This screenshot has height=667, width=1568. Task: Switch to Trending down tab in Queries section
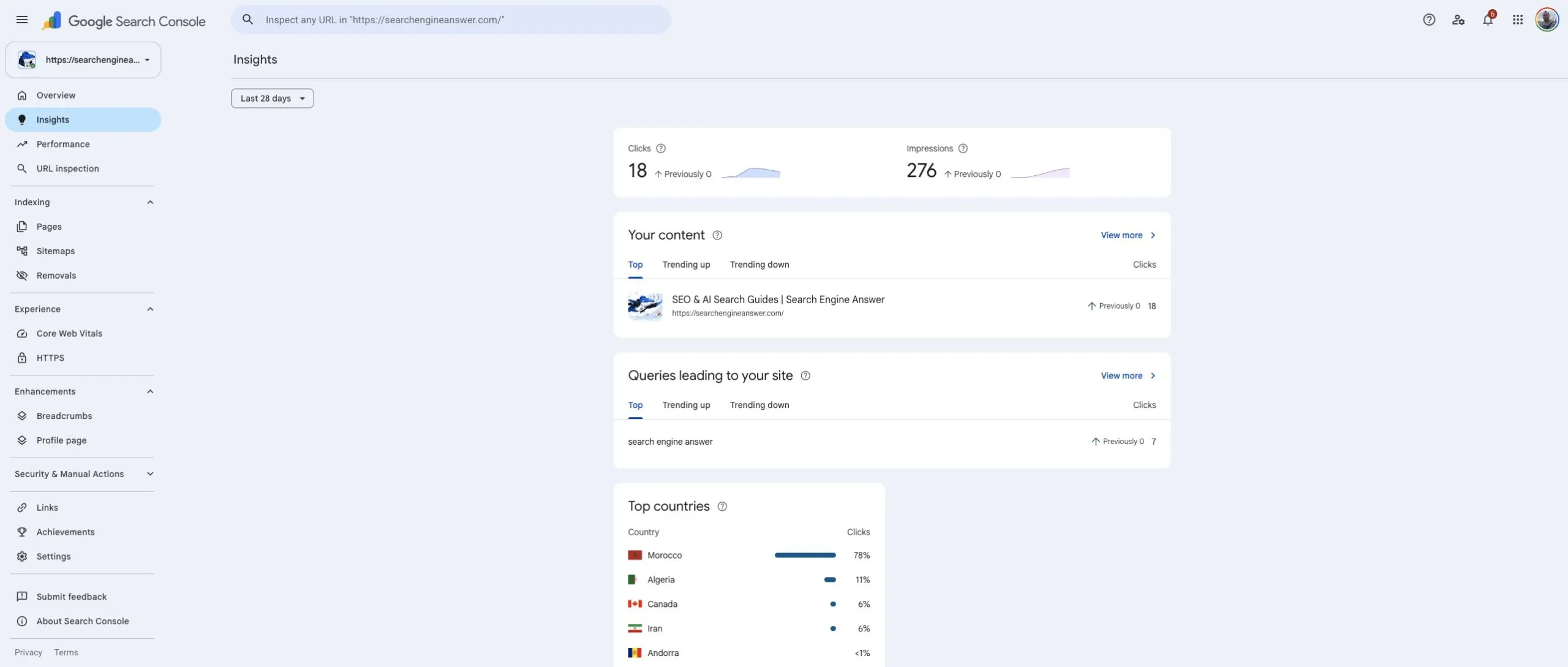759,405
